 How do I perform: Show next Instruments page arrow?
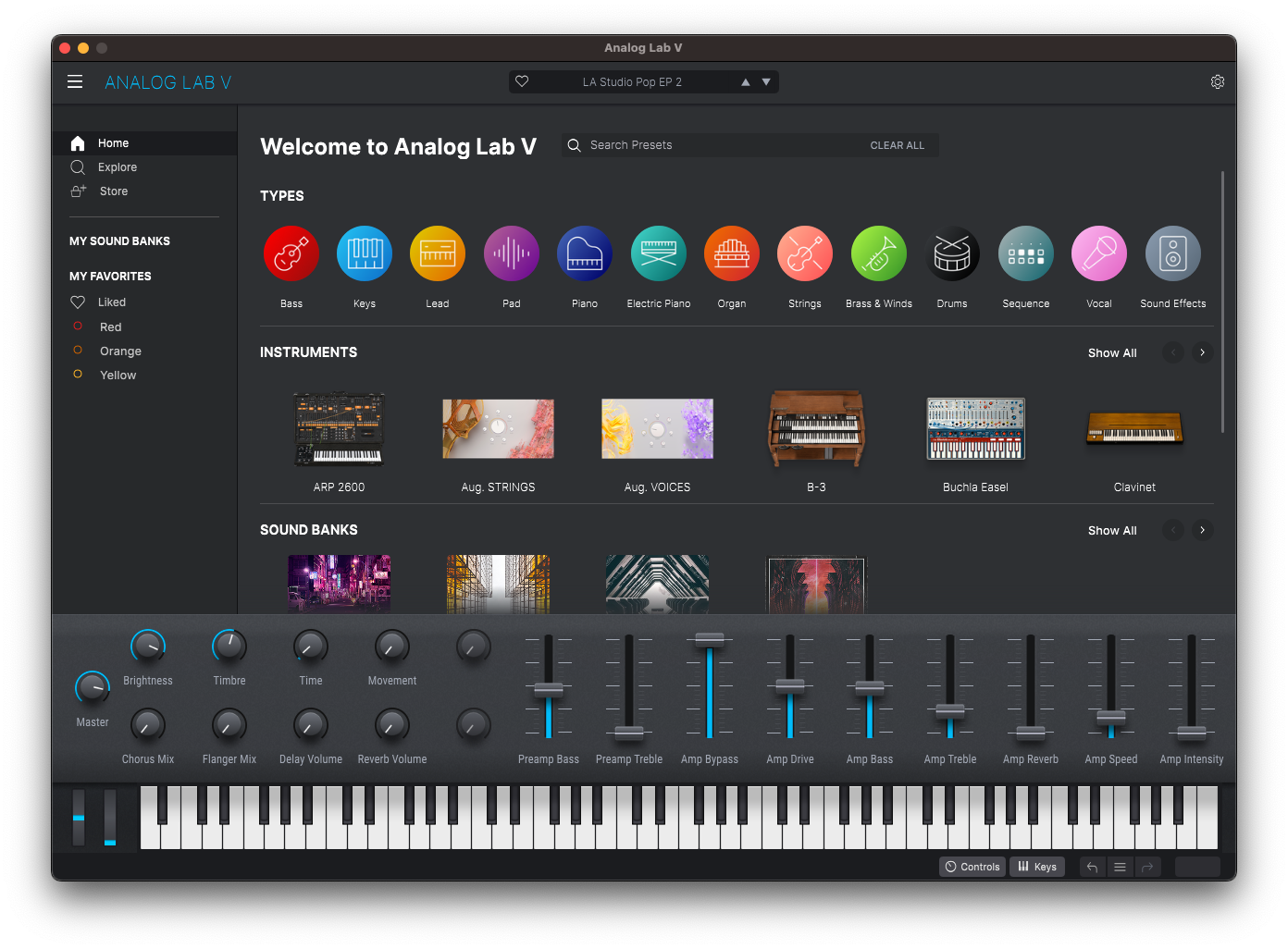click(1202, 352)
